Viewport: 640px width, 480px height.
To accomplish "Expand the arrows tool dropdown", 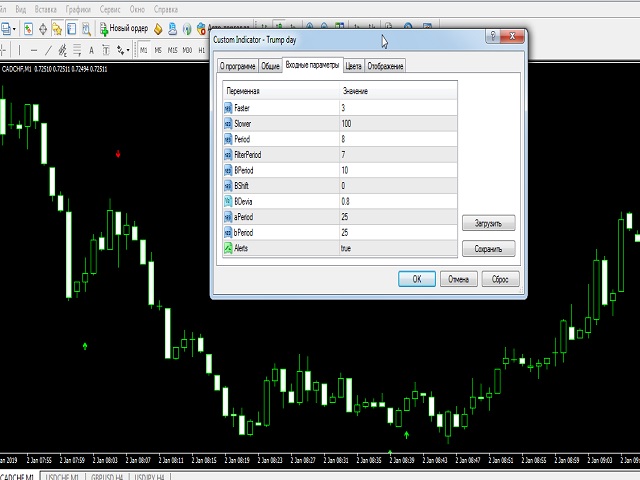I will pyautogui.click(x=128, y=51).
